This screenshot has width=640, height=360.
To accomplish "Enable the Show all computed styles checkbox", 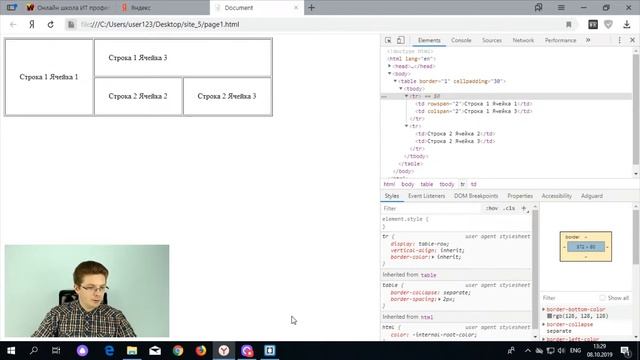I will (602, 298).
